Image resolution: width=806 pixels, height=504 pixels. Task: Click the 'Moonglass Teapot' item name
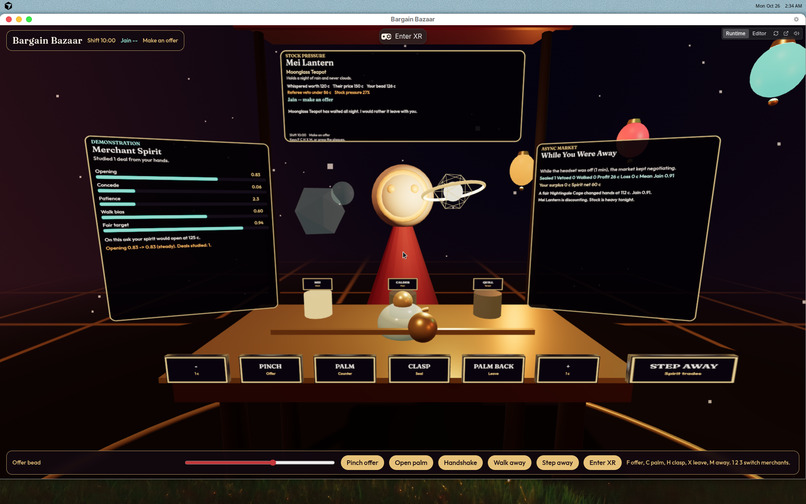pos(306,72)
